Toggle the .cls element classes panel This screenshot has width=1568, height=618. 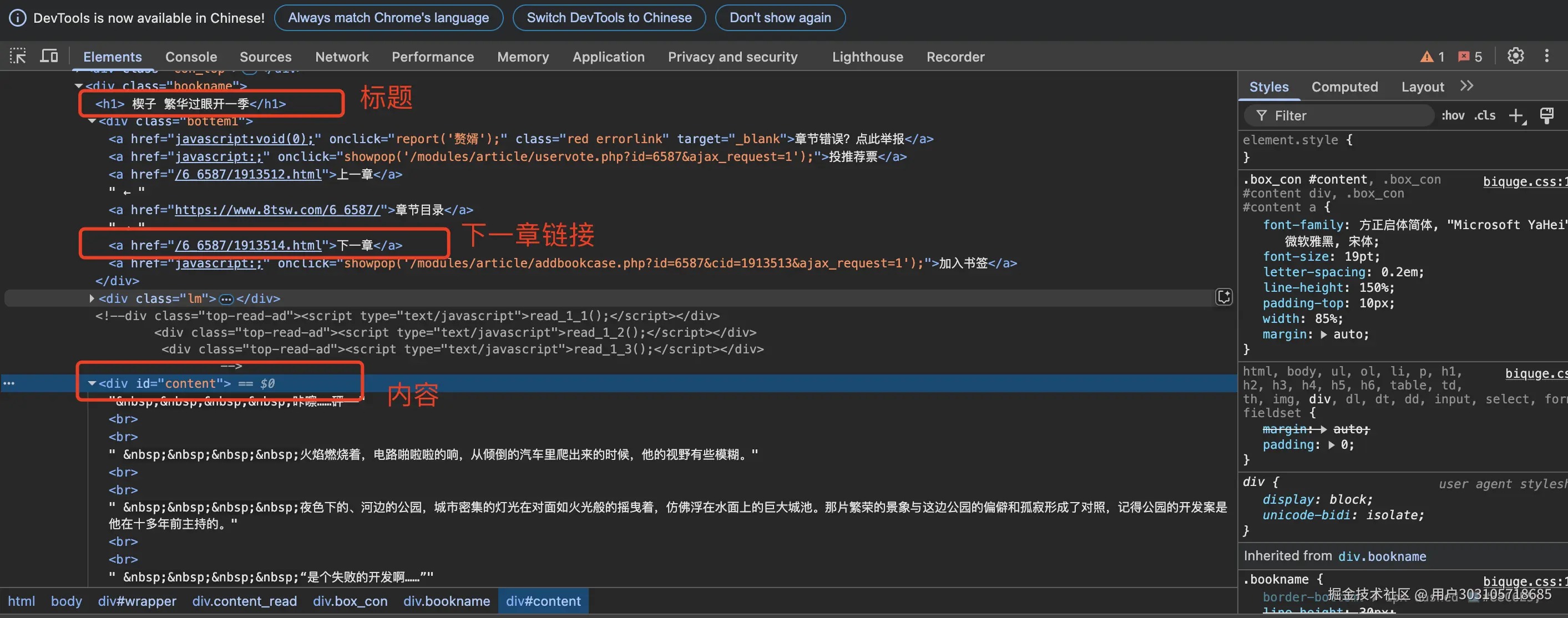pyautogui.click(x=1485, y=115)
